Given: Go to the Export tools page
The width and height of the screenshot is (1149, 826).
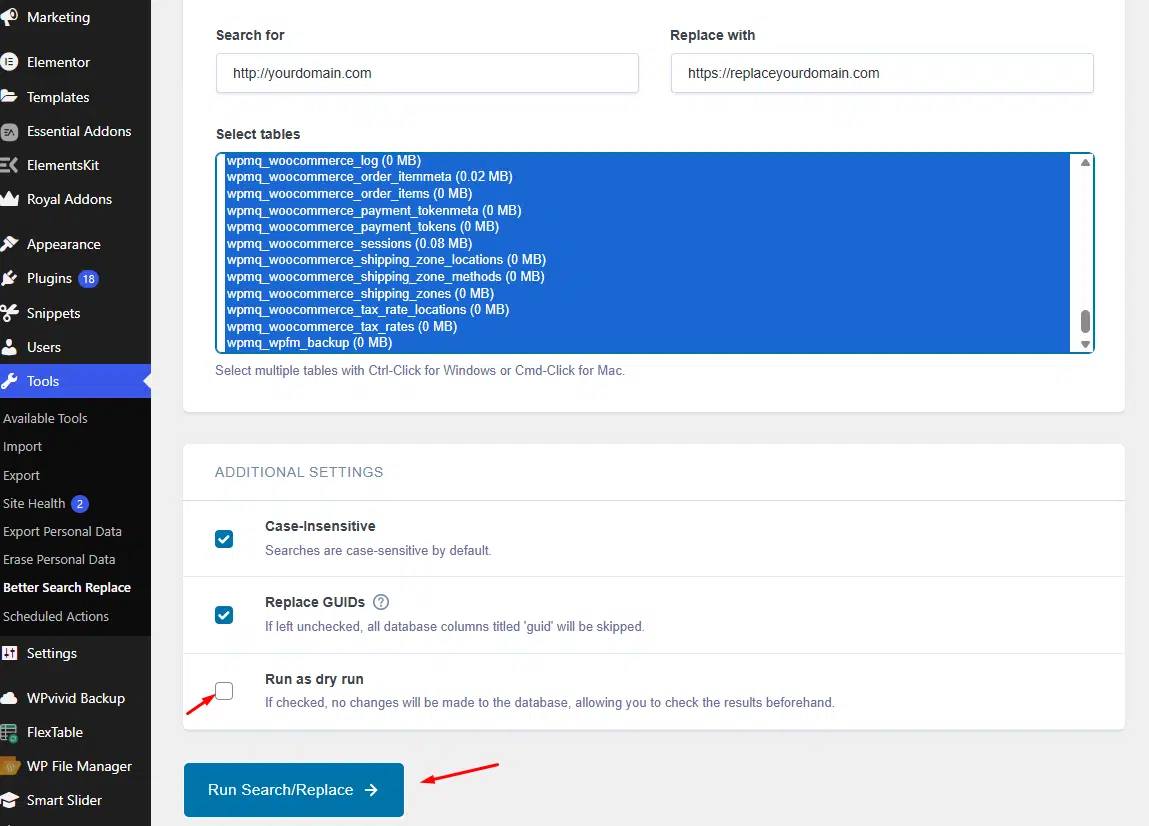Looking at the screenshot, I should pyautogui.click(x=21, y=476).
